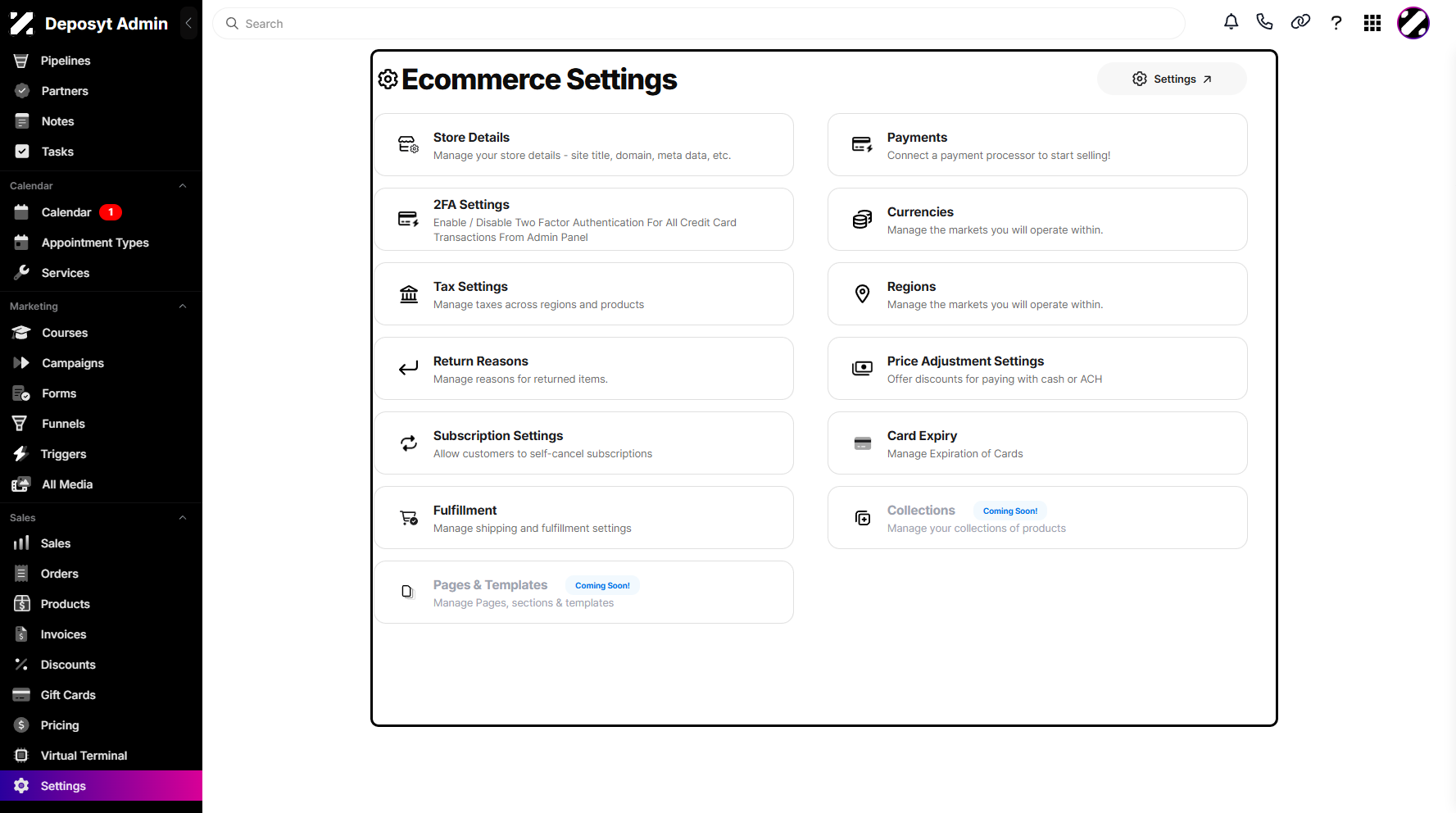The width and height of the screenshot is (1456, 813).
Task: Click the Card Expiry card icon
Action: [862, 443]
